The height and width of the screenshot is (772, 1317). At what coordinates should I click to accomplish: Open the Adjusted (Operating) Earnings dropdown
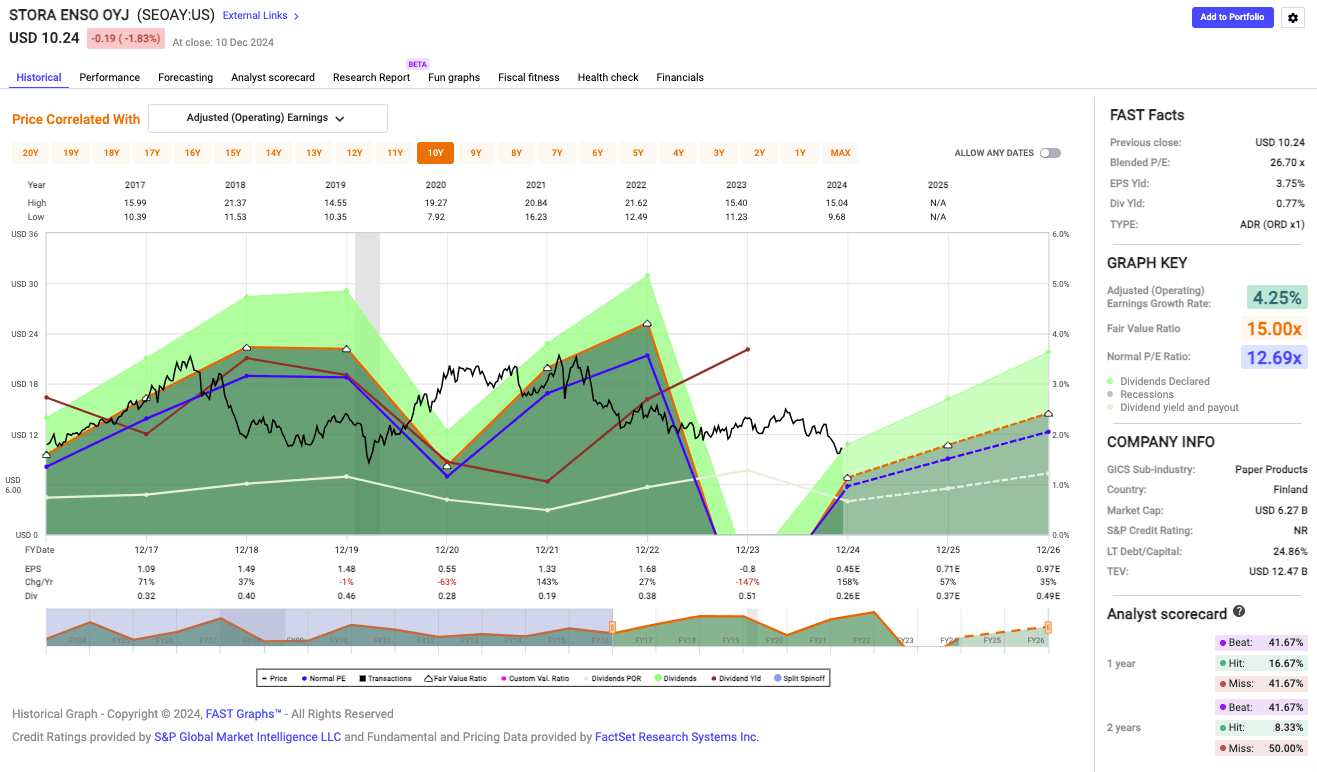tap(267, 118)
